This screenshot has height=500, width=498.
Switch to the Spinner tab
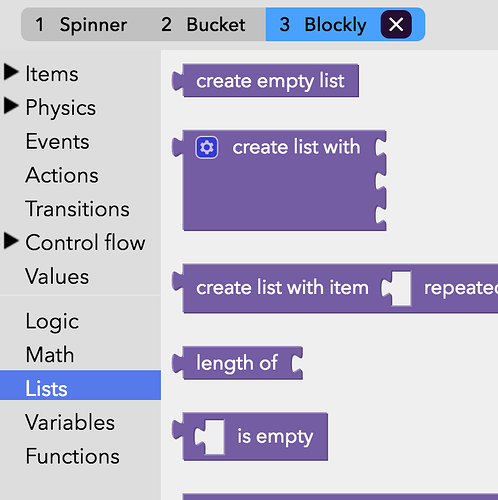[81, 25]
